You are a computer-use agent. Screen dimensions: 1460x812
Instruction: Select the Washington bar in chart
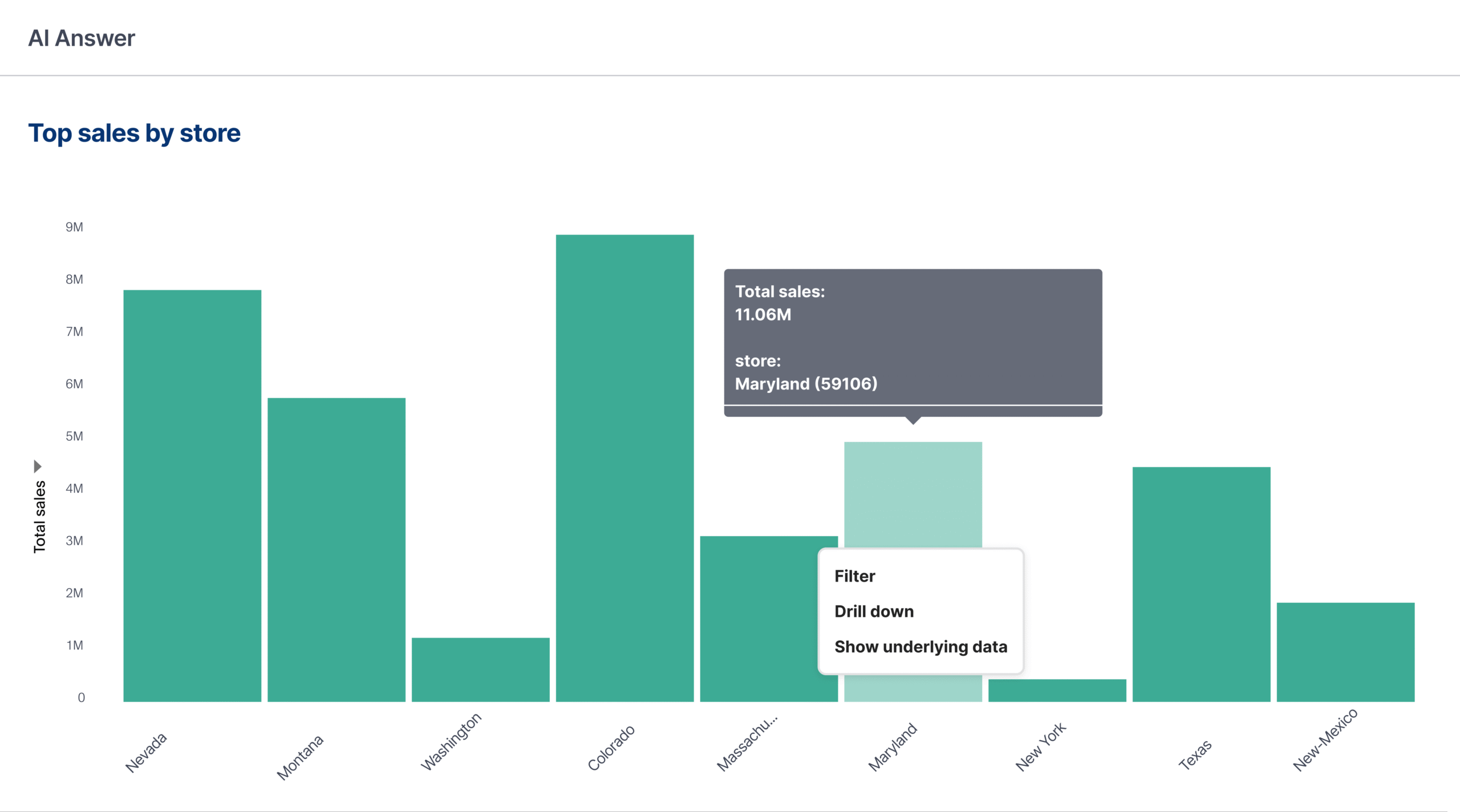480,669
